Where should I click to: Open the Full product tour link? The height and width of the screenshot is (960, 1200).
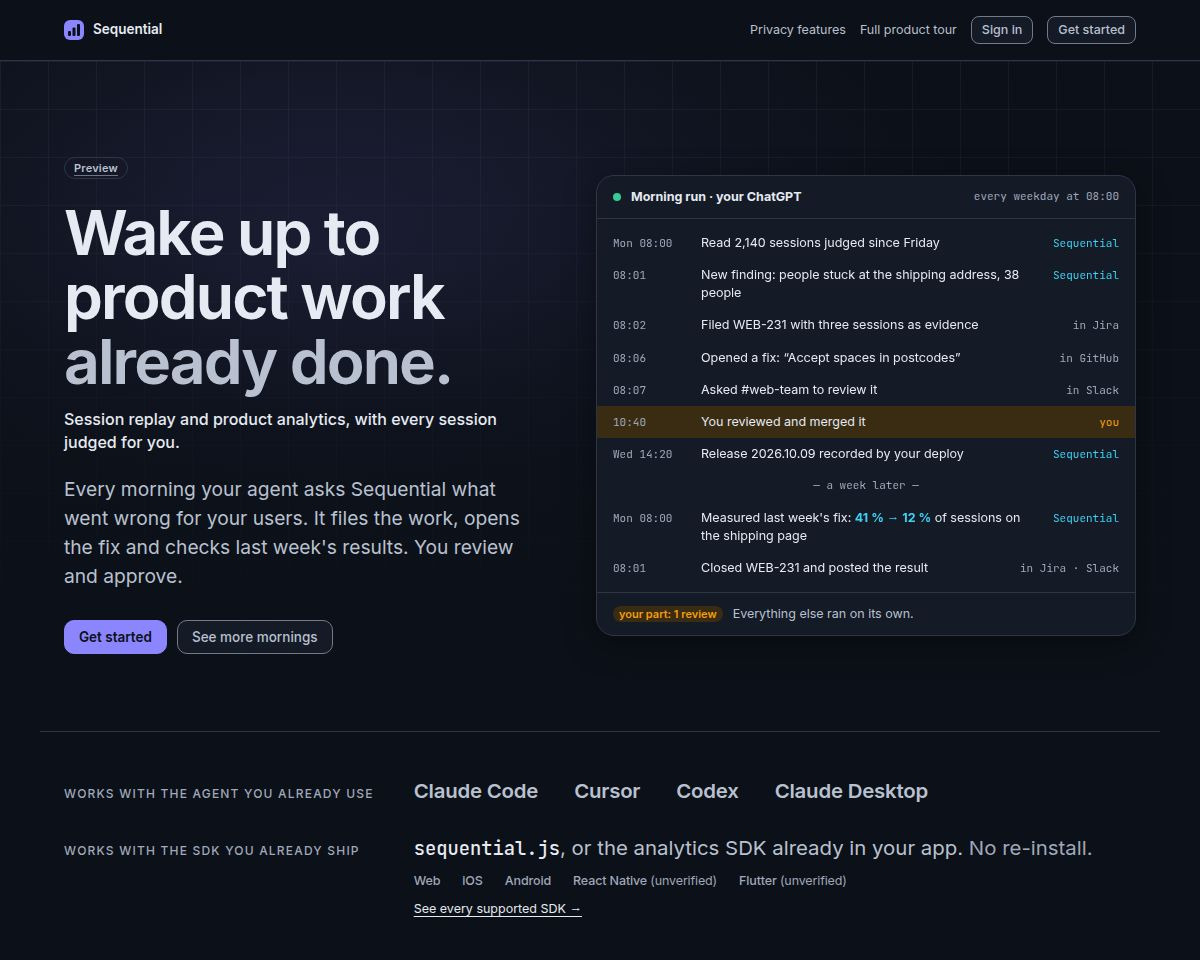[908, 30]
